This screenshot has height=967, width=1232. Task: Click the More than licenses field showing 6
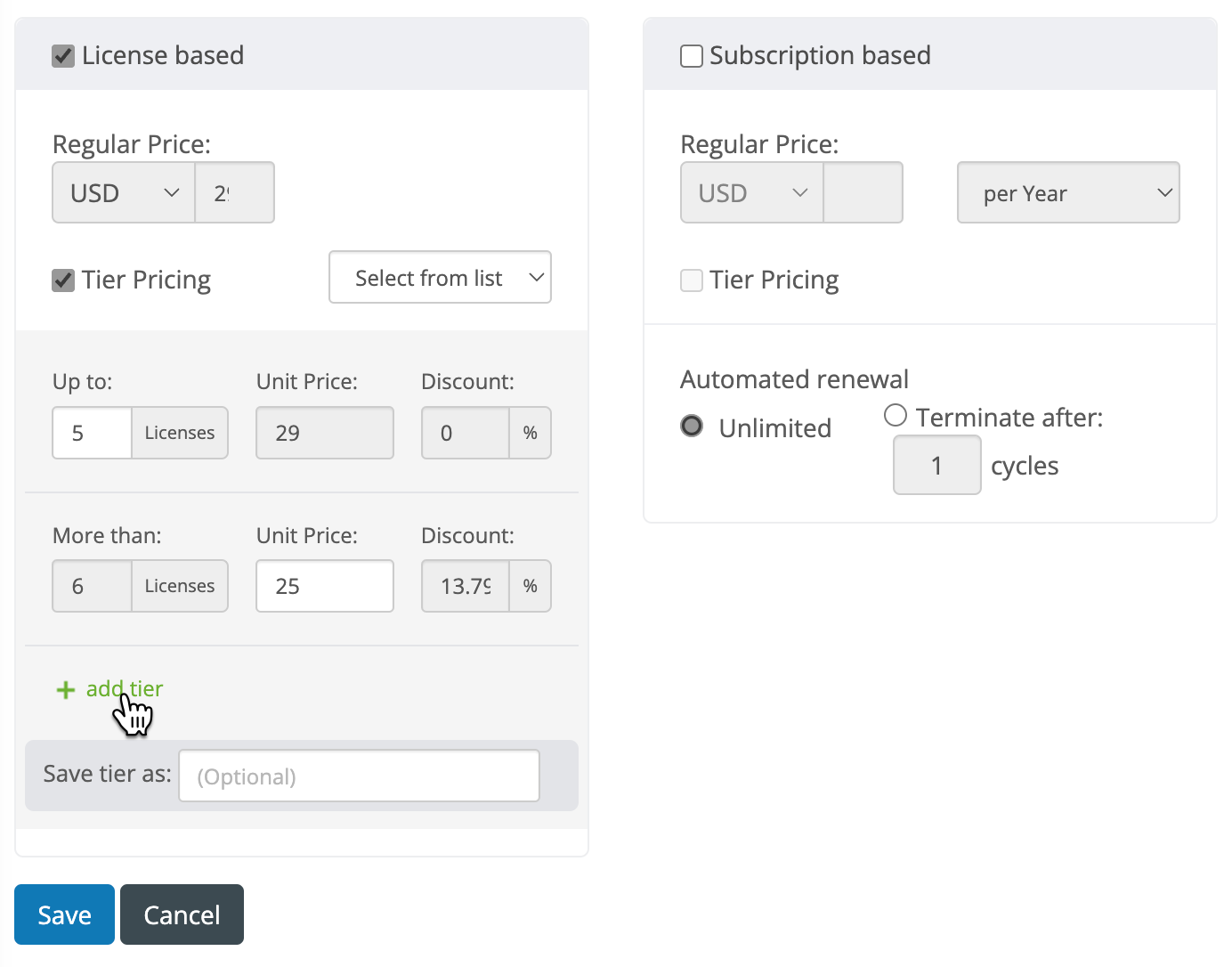[x=92, y=586]
